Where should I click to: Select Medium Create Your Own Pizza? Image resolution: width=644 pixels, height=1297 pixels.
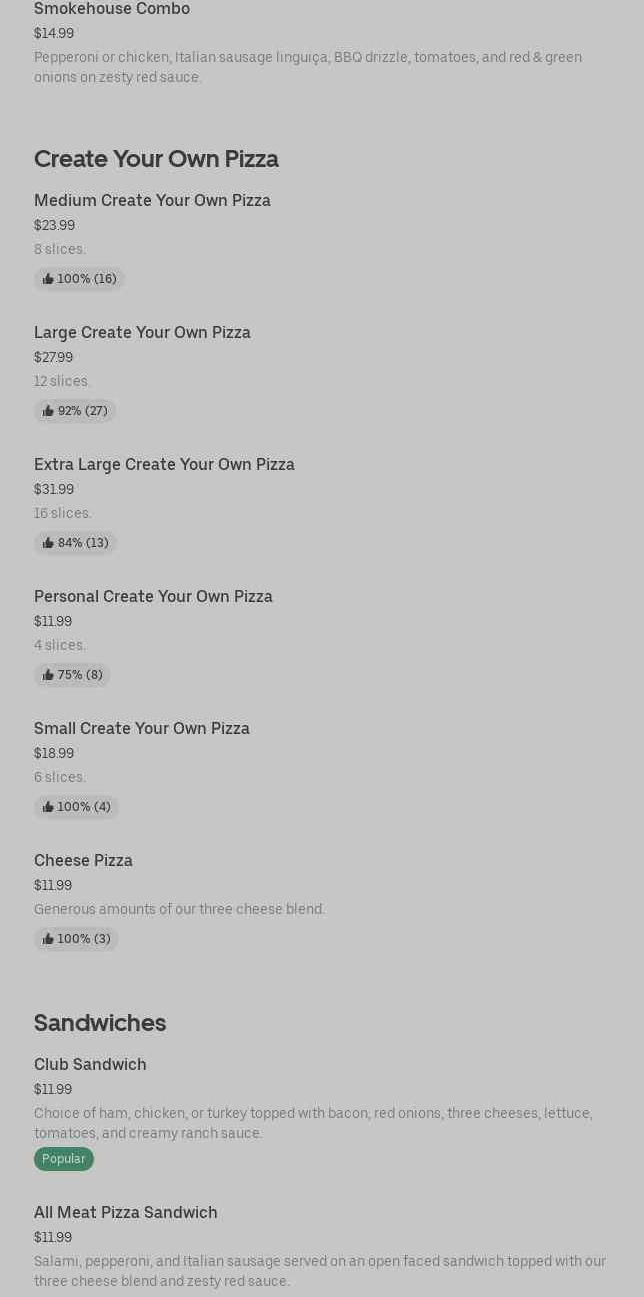(152, 200)
